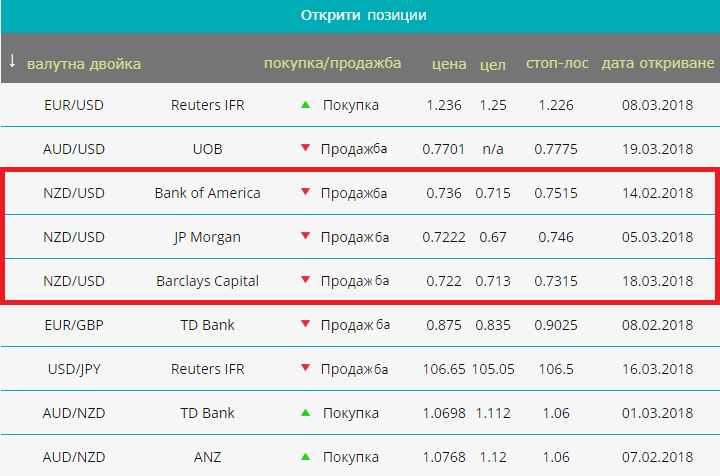Click the цел column header
This screenshot has width=720, height=476.
tap(493, 65)
